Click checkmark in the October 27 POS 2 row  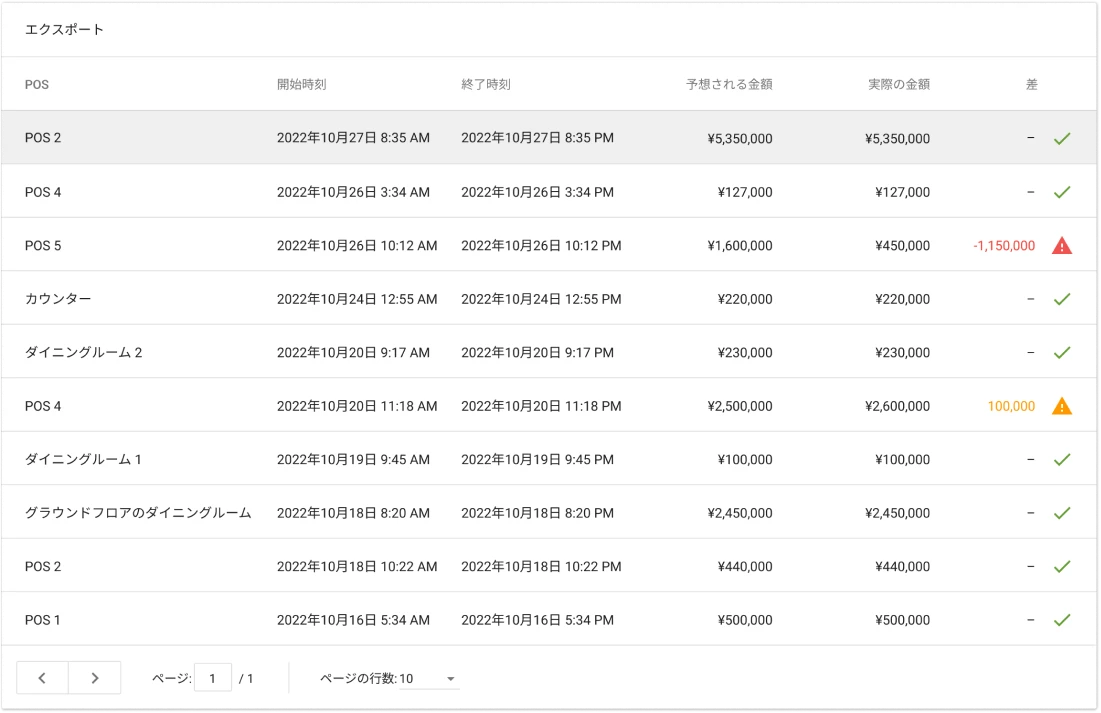point(1061,138)
